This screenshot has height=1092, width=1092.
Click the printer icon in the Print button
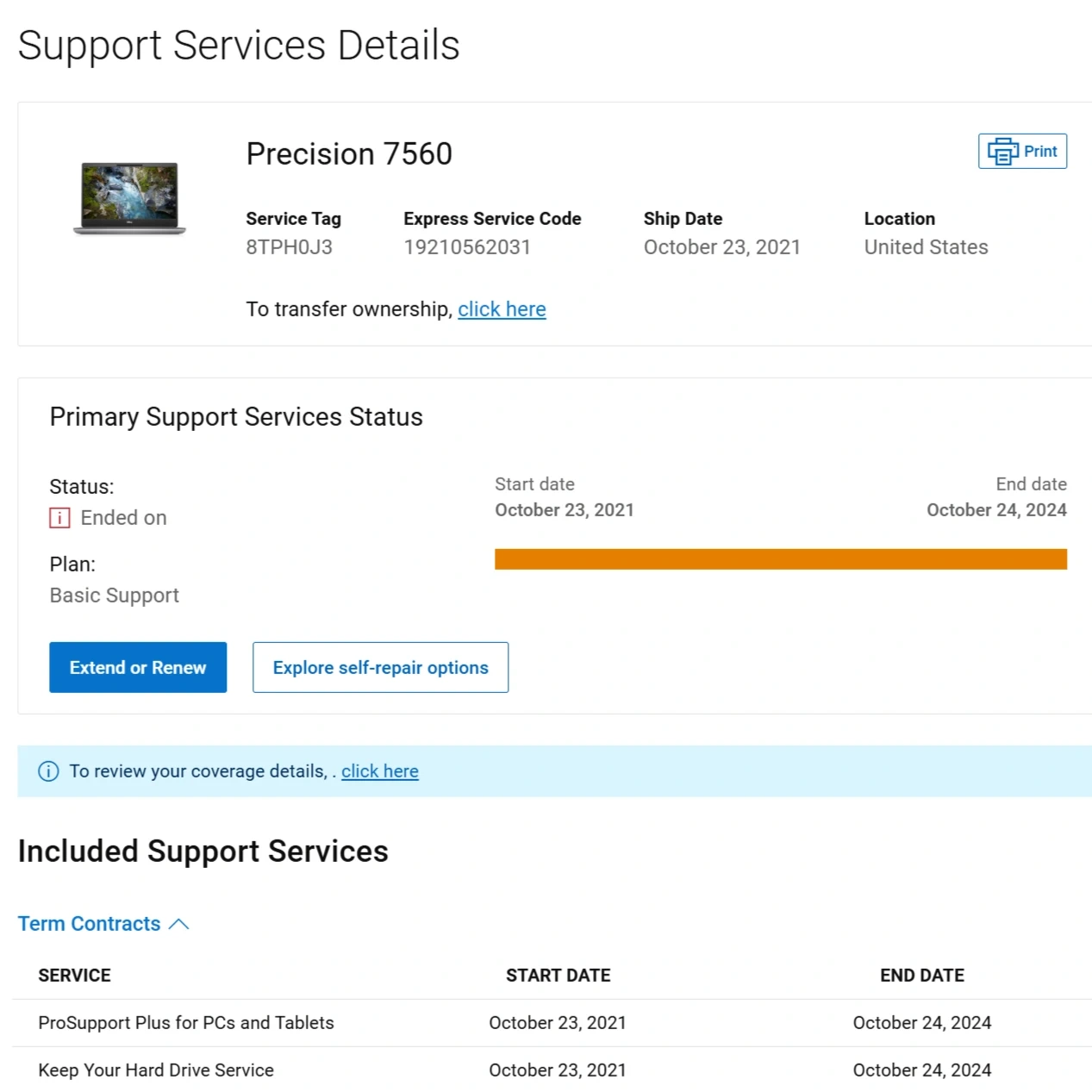pyautogui.click(x=1002, y=152)
